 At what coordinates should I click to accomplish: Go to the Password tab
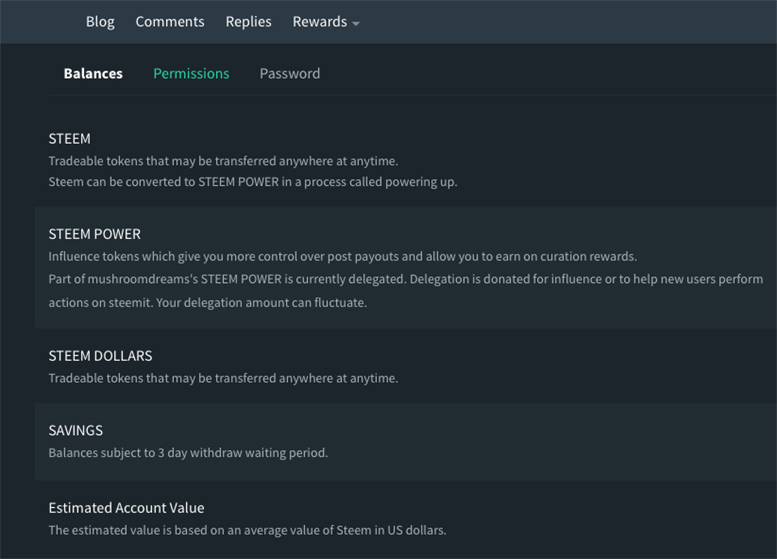pos(290,73)
